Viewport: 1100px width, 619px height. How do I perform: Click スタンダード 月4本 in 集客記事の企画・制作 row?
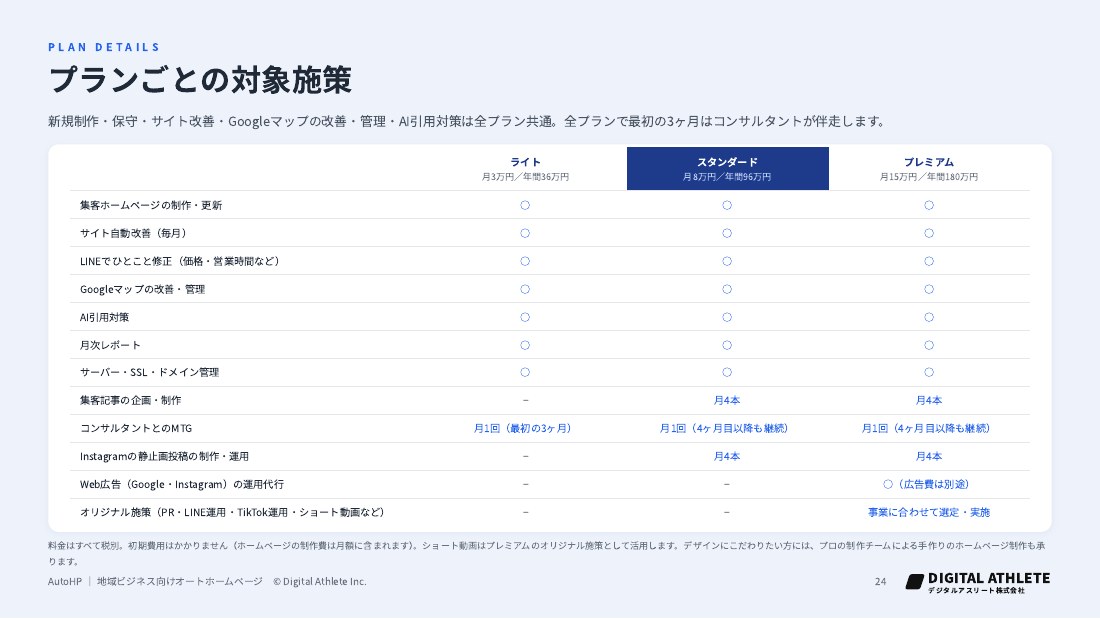pos(727,400)
